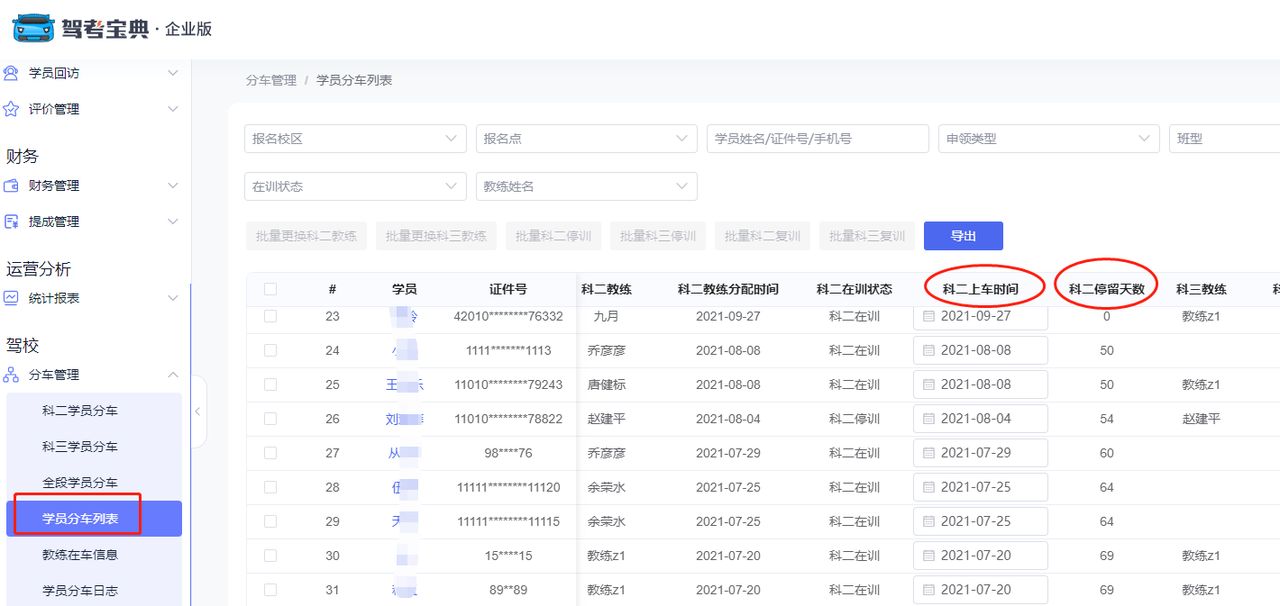1280x606 pixels.
Task: Expand the 评价管理 menu chevron
Action: (x=173, y=109)
